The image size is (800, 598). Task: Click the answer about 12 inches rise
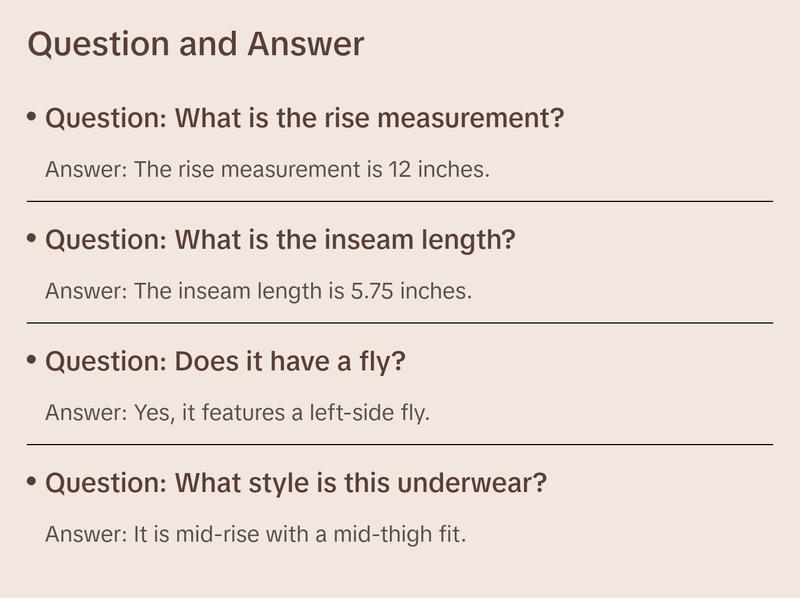tap(267, 169)
